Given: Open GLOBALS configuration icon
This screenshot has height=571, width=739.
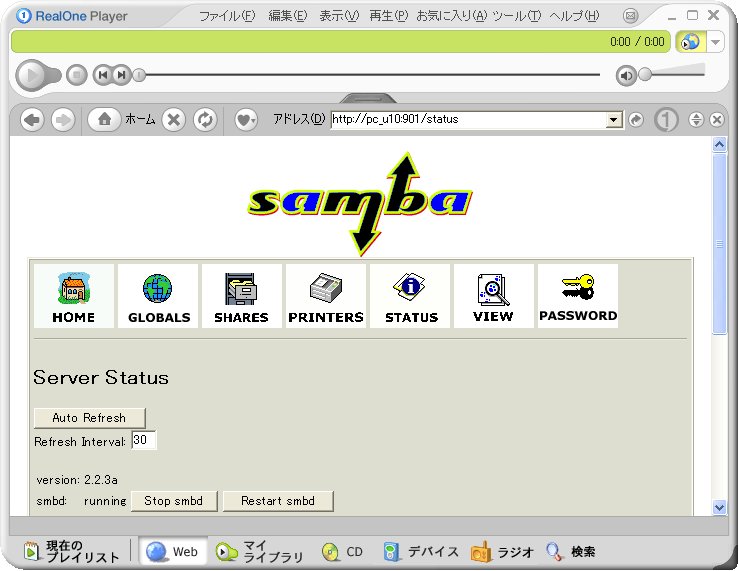Looking at the screenshot, I should coord(158,296).
